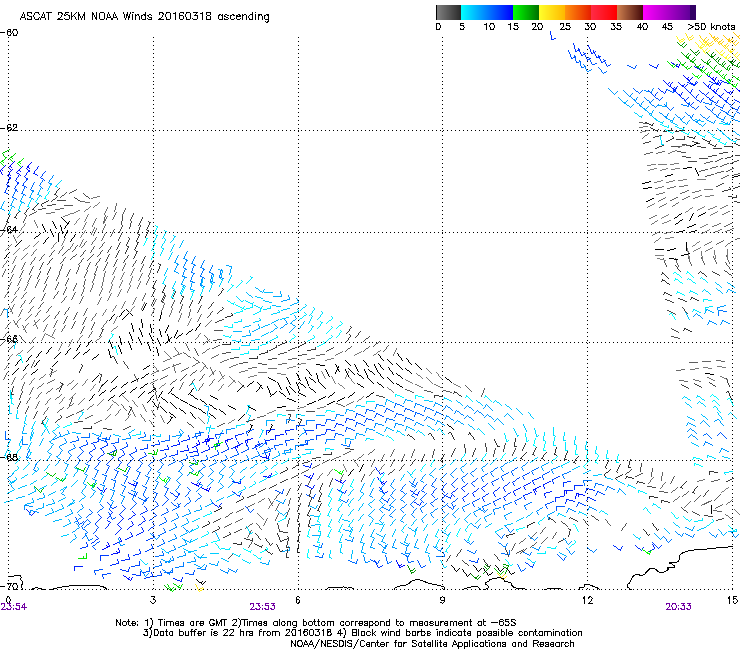Select the '35' color scale label
Image resolution: width=740 pixels, height=650 pixels.
[615, 27]
